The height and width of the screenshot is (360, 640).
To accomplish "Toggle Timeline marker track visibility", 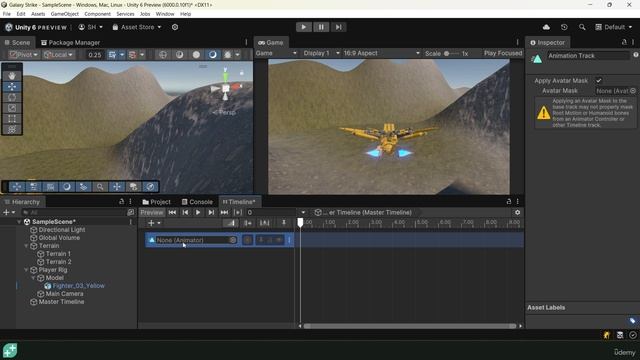I will click(x=284, y=223).
